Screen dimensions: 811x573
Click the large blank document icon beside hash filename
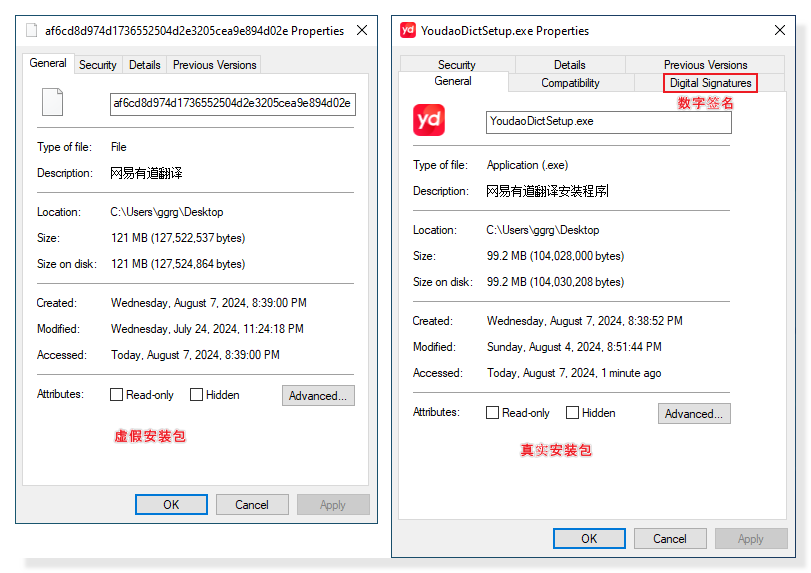click(x=53, y=103)
